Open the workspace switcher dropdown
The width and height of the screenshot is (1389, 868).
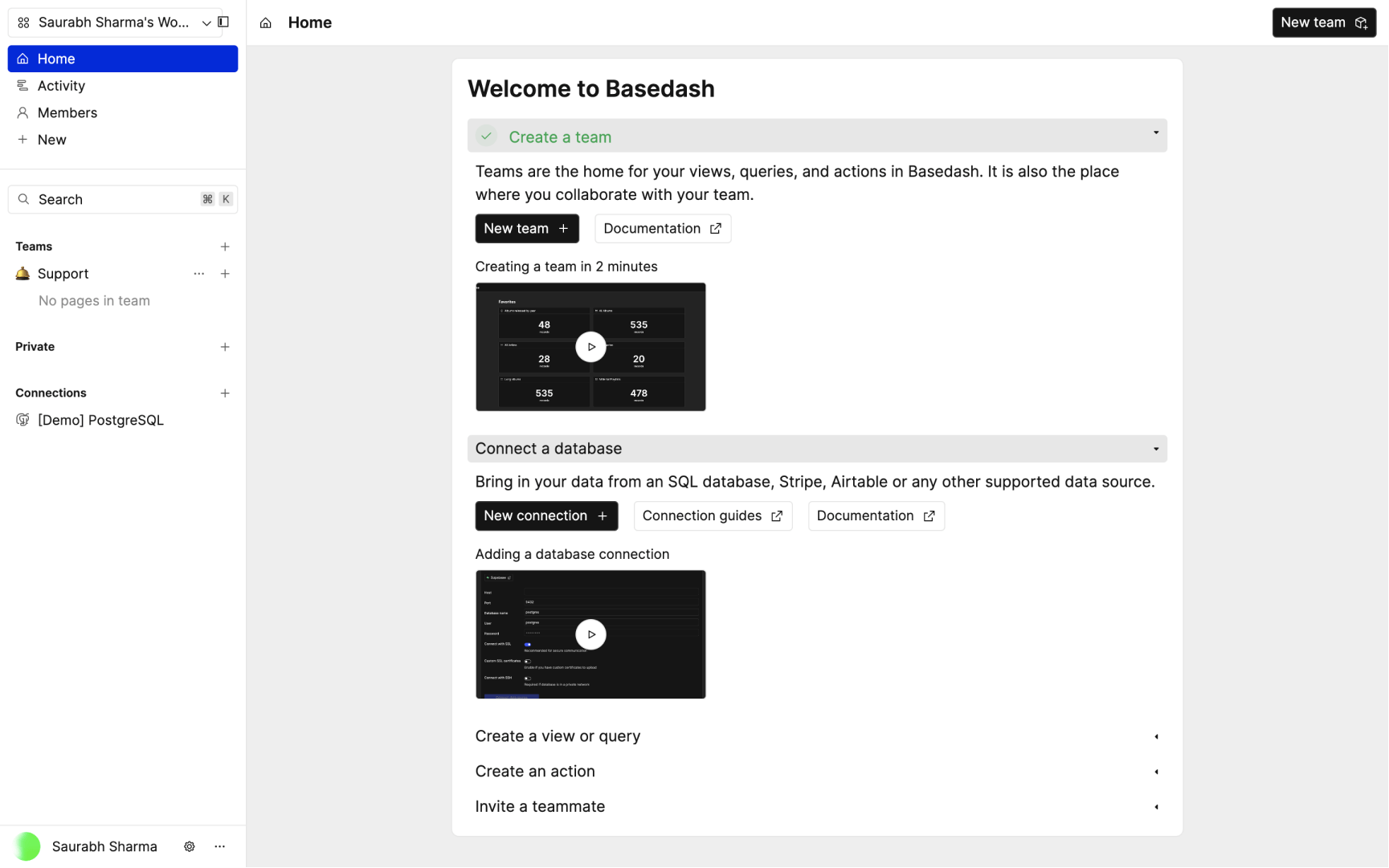[x=206, y=22]
